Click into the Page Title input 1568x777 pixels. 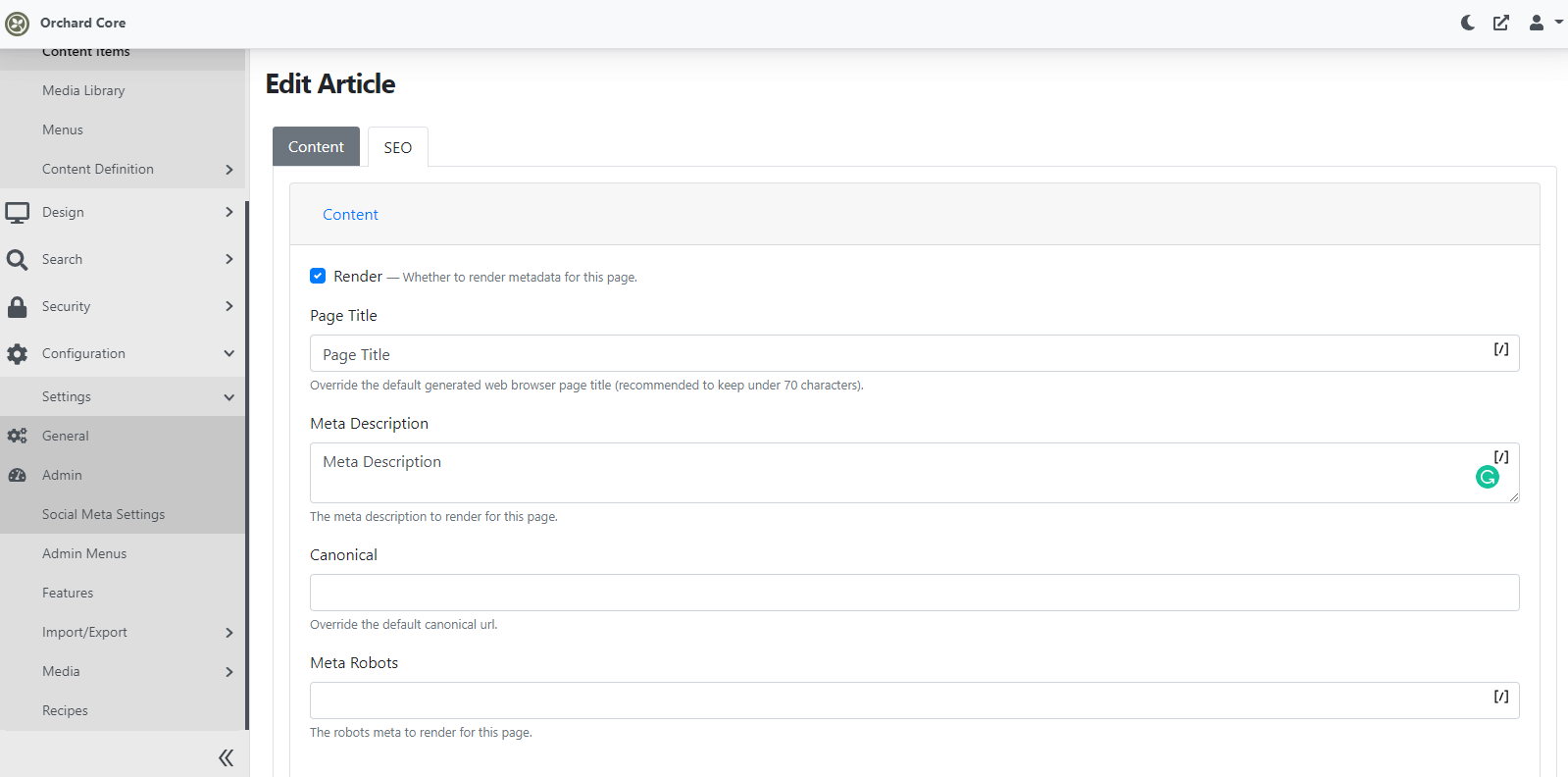[915, 353]
